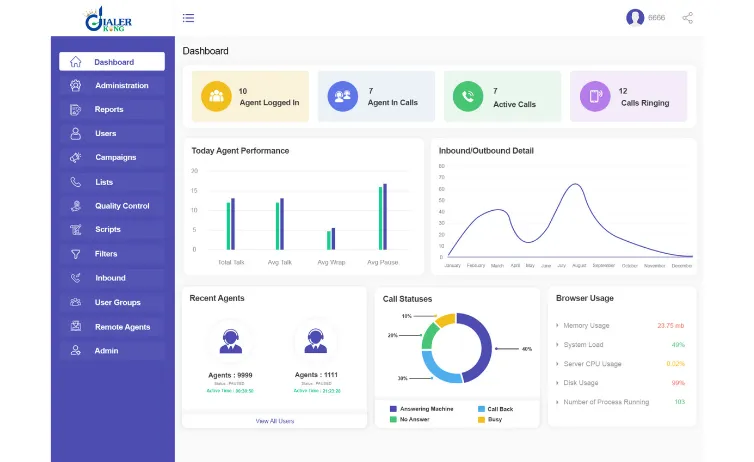Open the user avatar profile icon
Viewport: 754px width, 462px height.
[635, 18]
